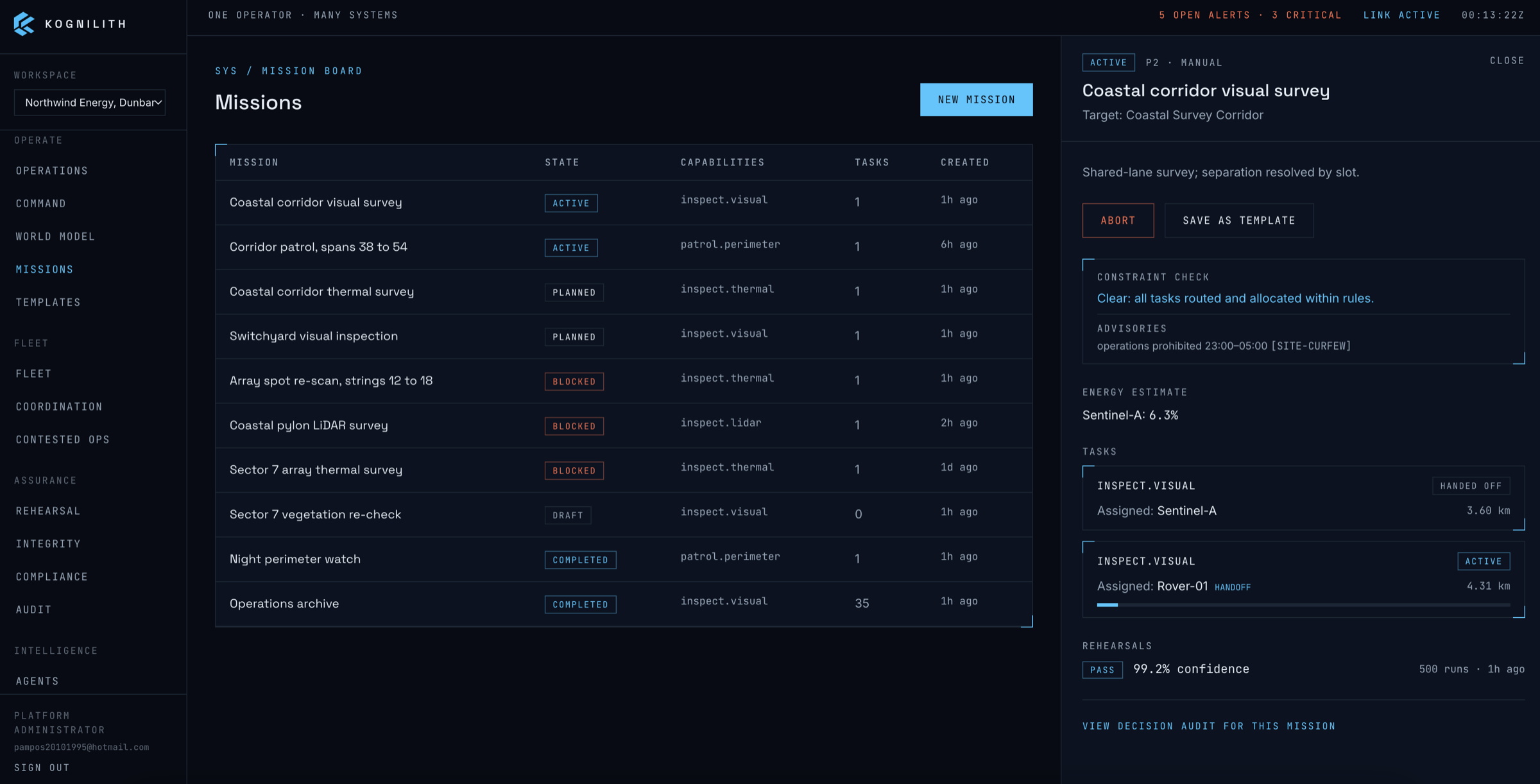This screenshot has height=784, width=1540.
Task: Click the inspect.lidar capability cell
Action: [721, 423]
